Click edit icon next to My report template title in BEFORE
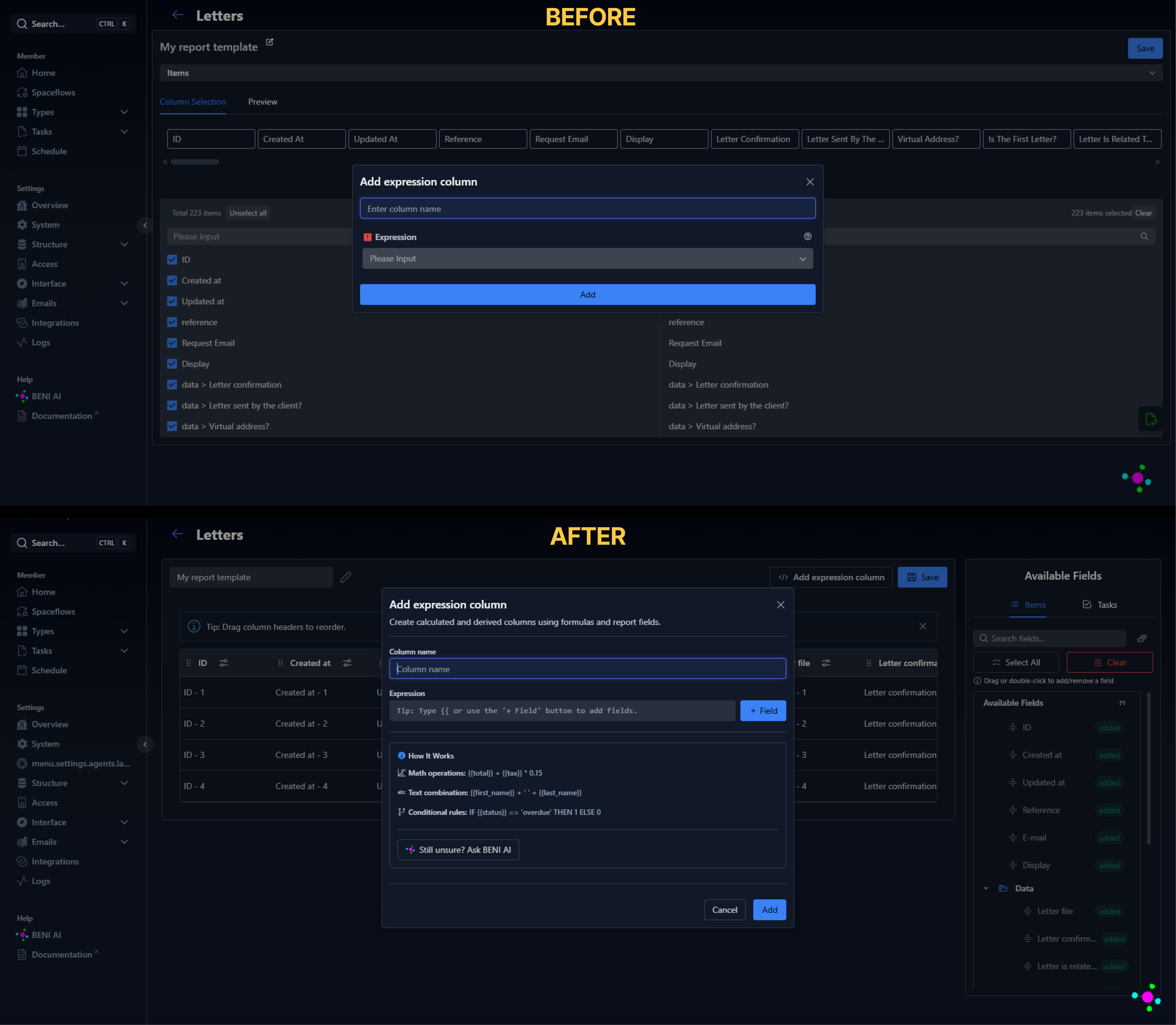The image size is (1176, 1025). 269,42
